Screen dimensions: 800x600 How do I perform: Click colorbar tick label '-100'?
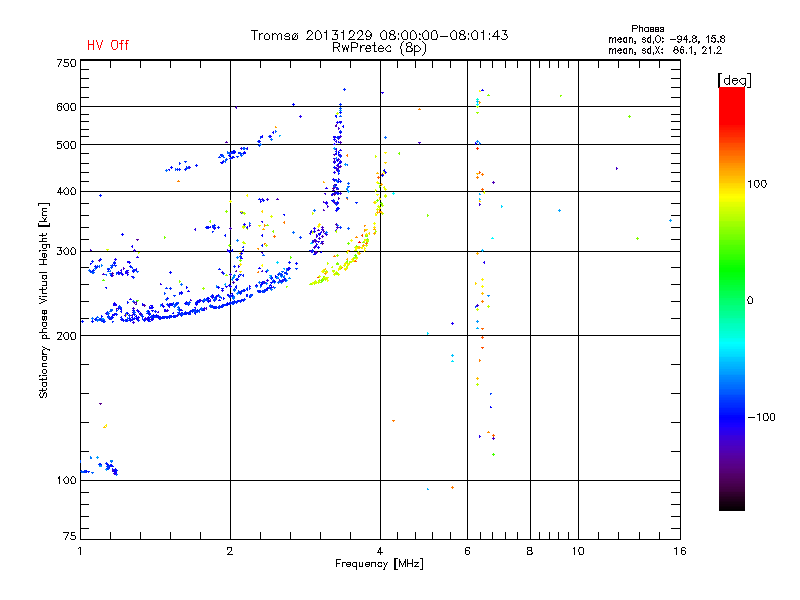pyautogui.click(x=761, y=417)
